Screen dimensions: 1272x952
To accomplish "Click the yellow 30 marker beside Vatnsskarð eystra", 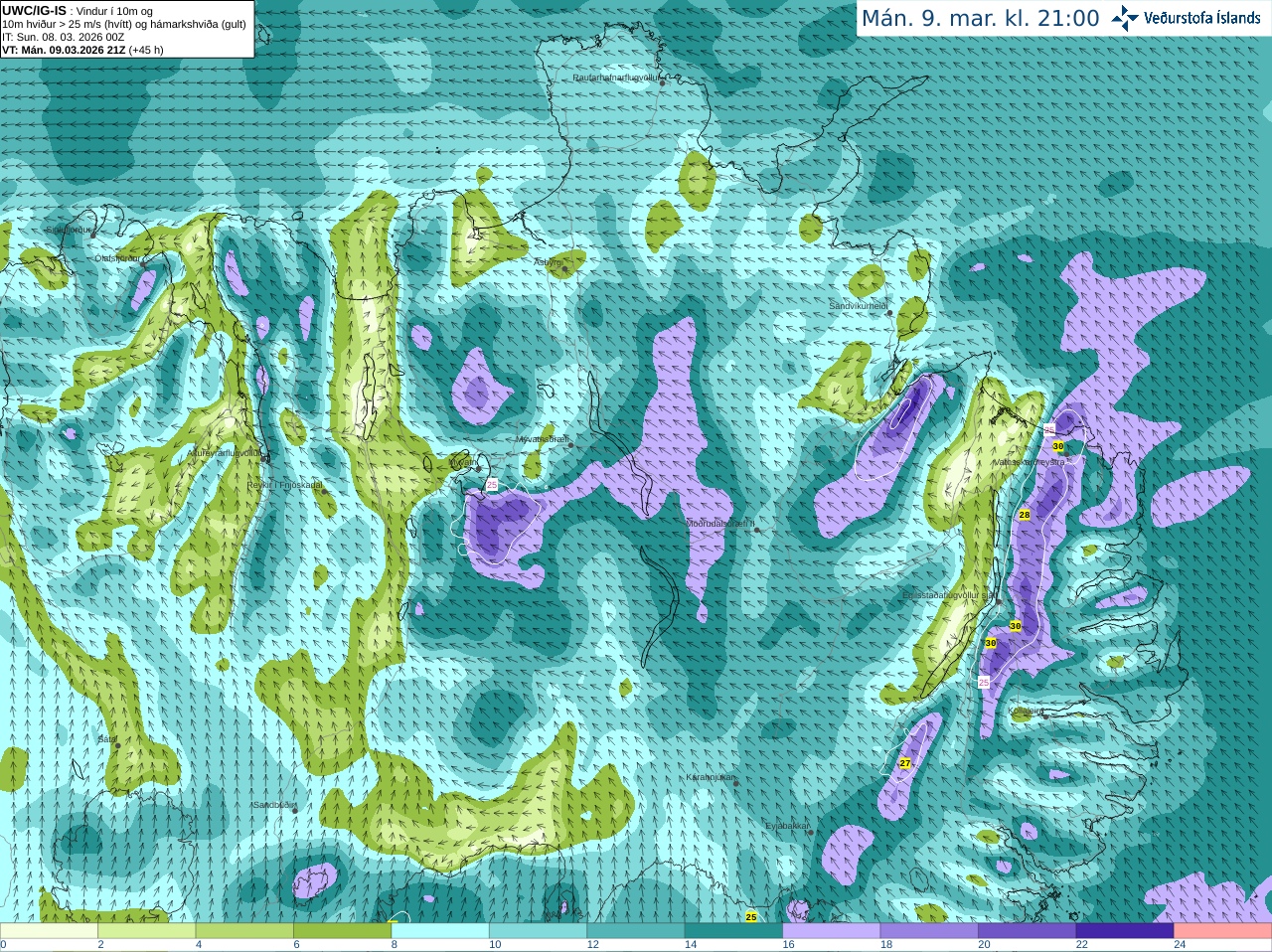I will 1058,446.
